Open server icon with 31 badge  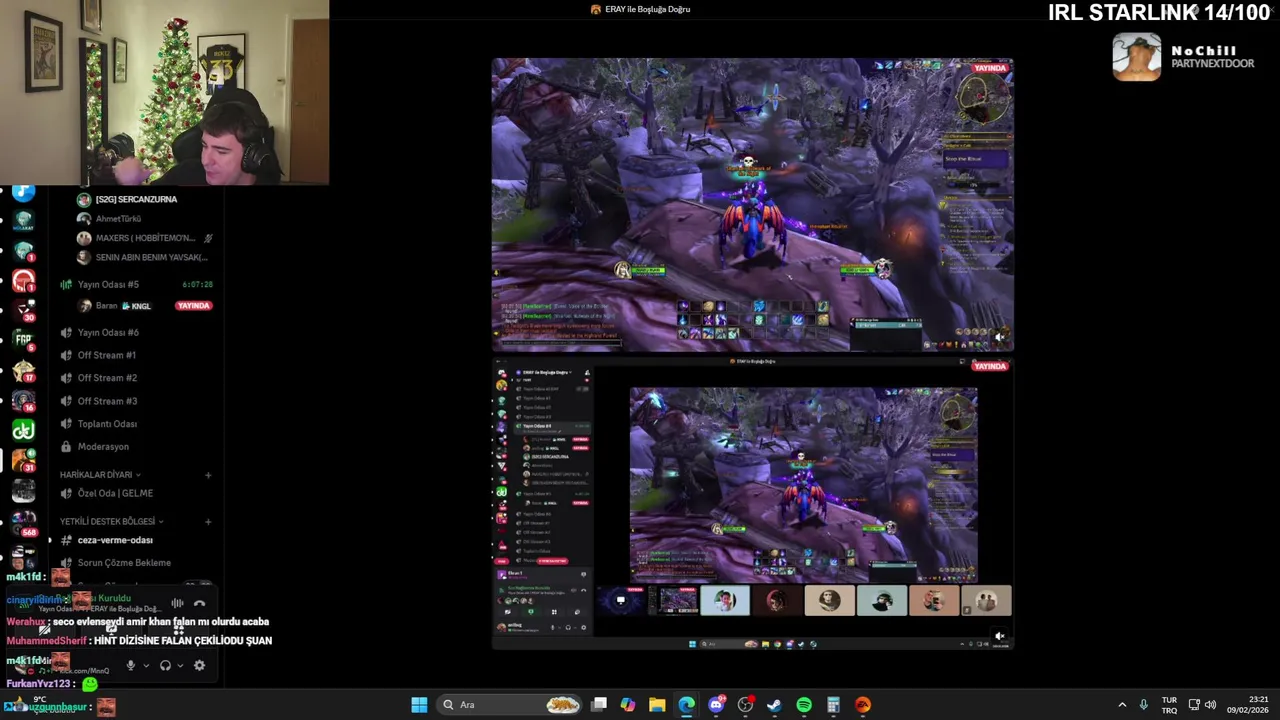click(x=23, y=460)
